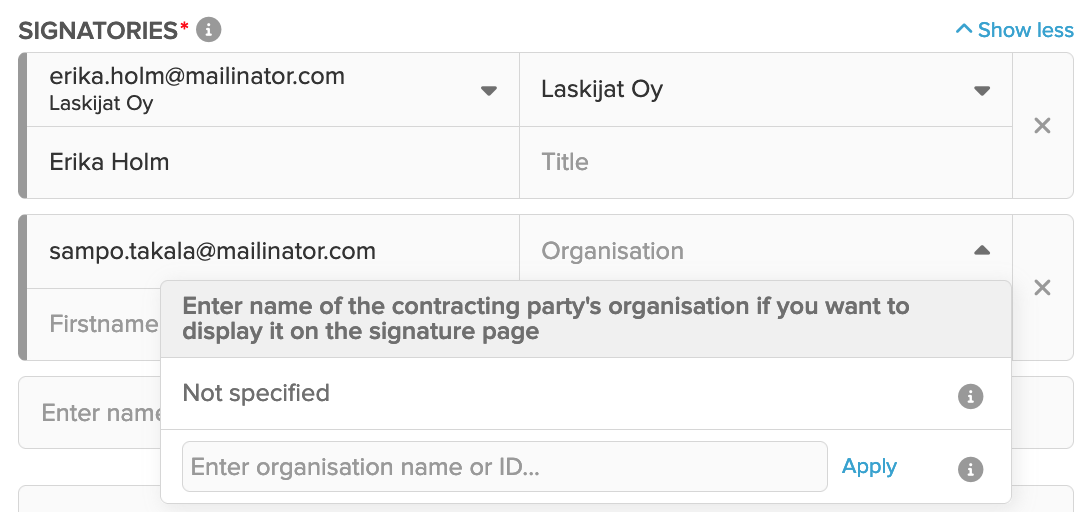Click the Erika Holm name field

click(x=273, y=162)
